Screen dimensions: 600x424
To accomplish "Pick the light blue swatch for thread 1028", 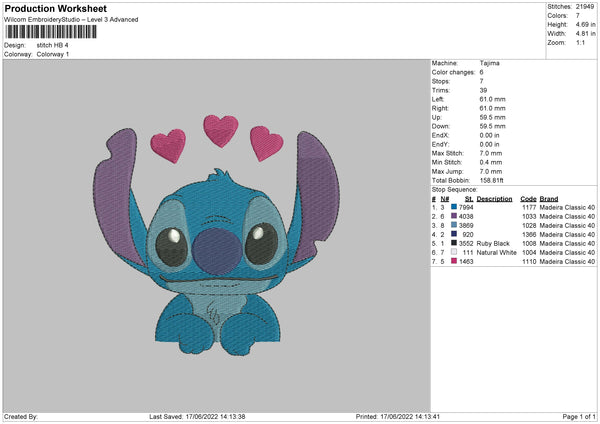I will [454, 225].
